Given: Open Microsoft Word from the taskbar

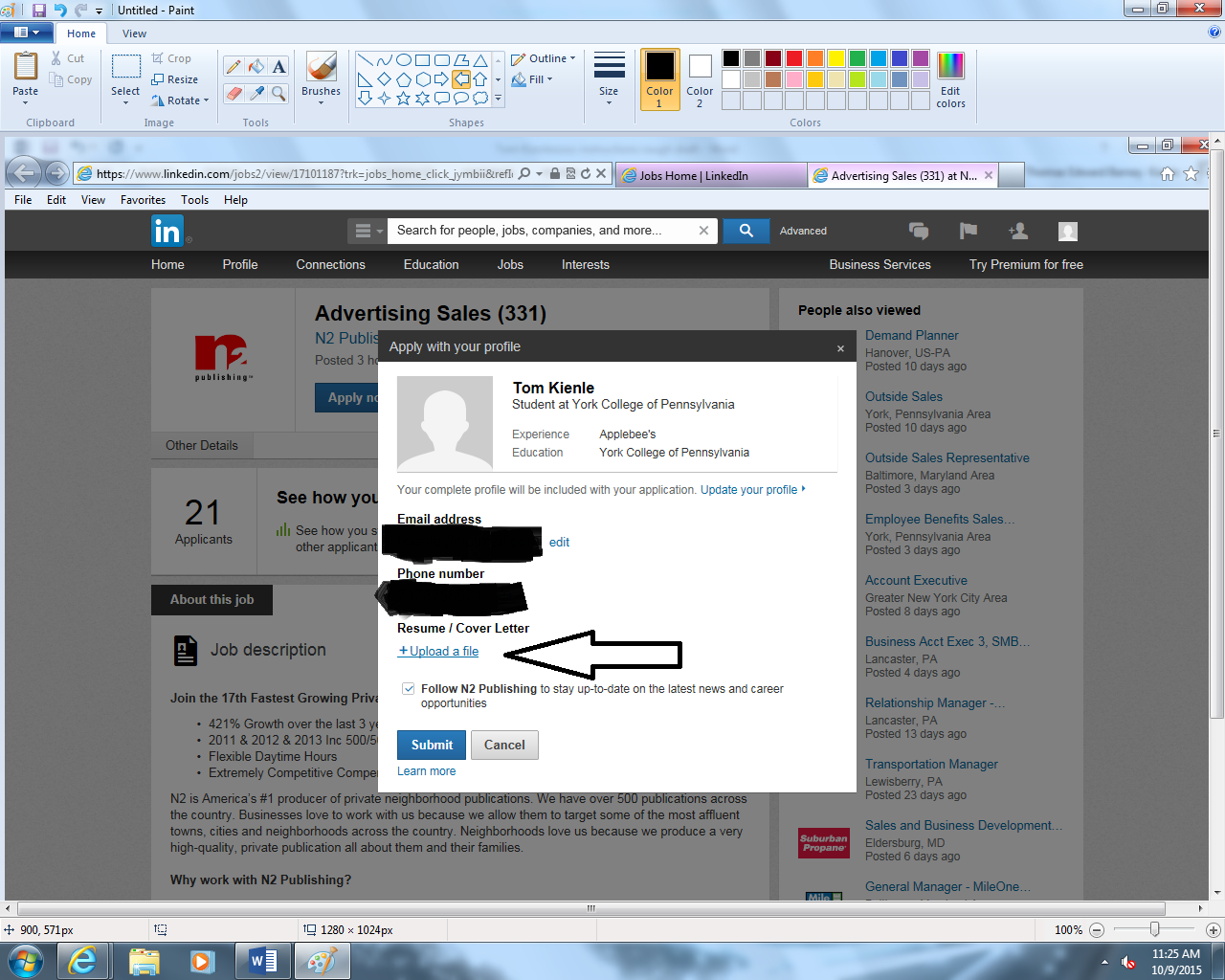Looking at the screenshot, I should coord(262,960).
